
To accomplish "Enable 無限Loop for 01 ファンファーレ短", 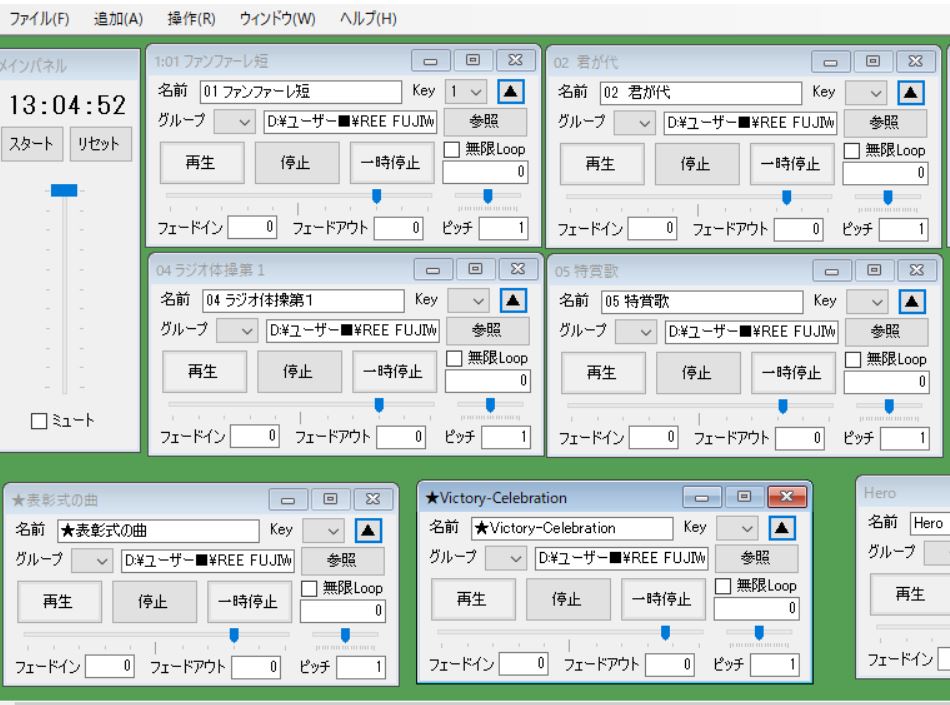I will (x=453, y=150).
